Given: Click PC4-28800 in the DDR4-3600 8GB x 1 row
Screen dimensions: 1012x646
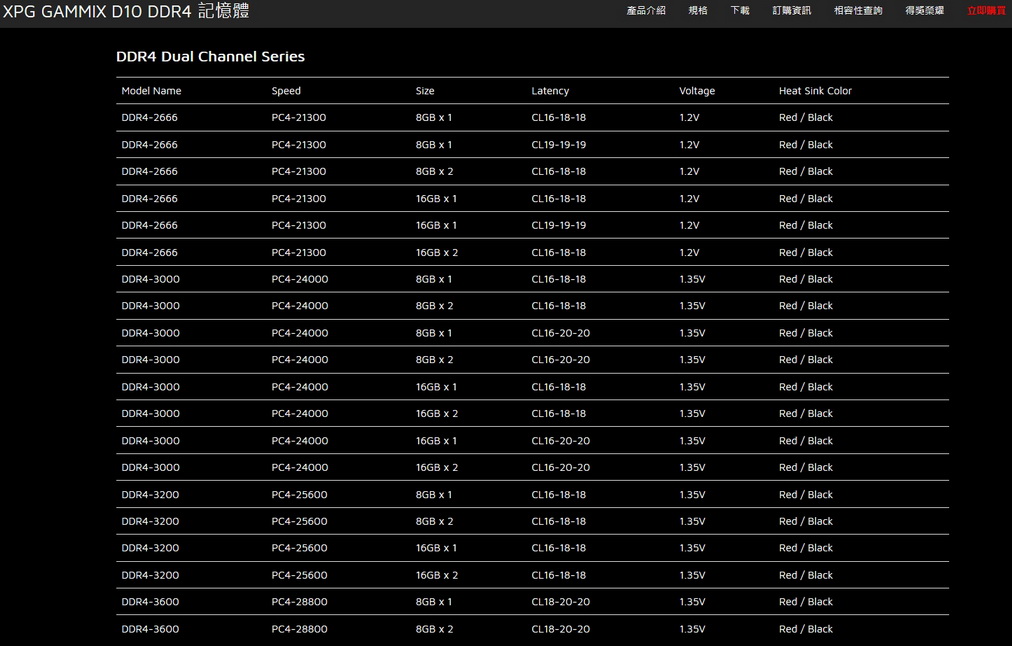Looking at the screenshot, I should pos(299,602).
